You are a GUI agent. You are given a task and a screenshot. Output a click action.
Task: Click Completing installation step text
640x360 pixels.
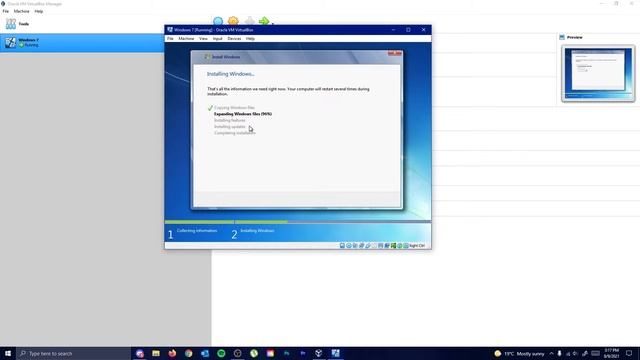(x=235, y=133)
